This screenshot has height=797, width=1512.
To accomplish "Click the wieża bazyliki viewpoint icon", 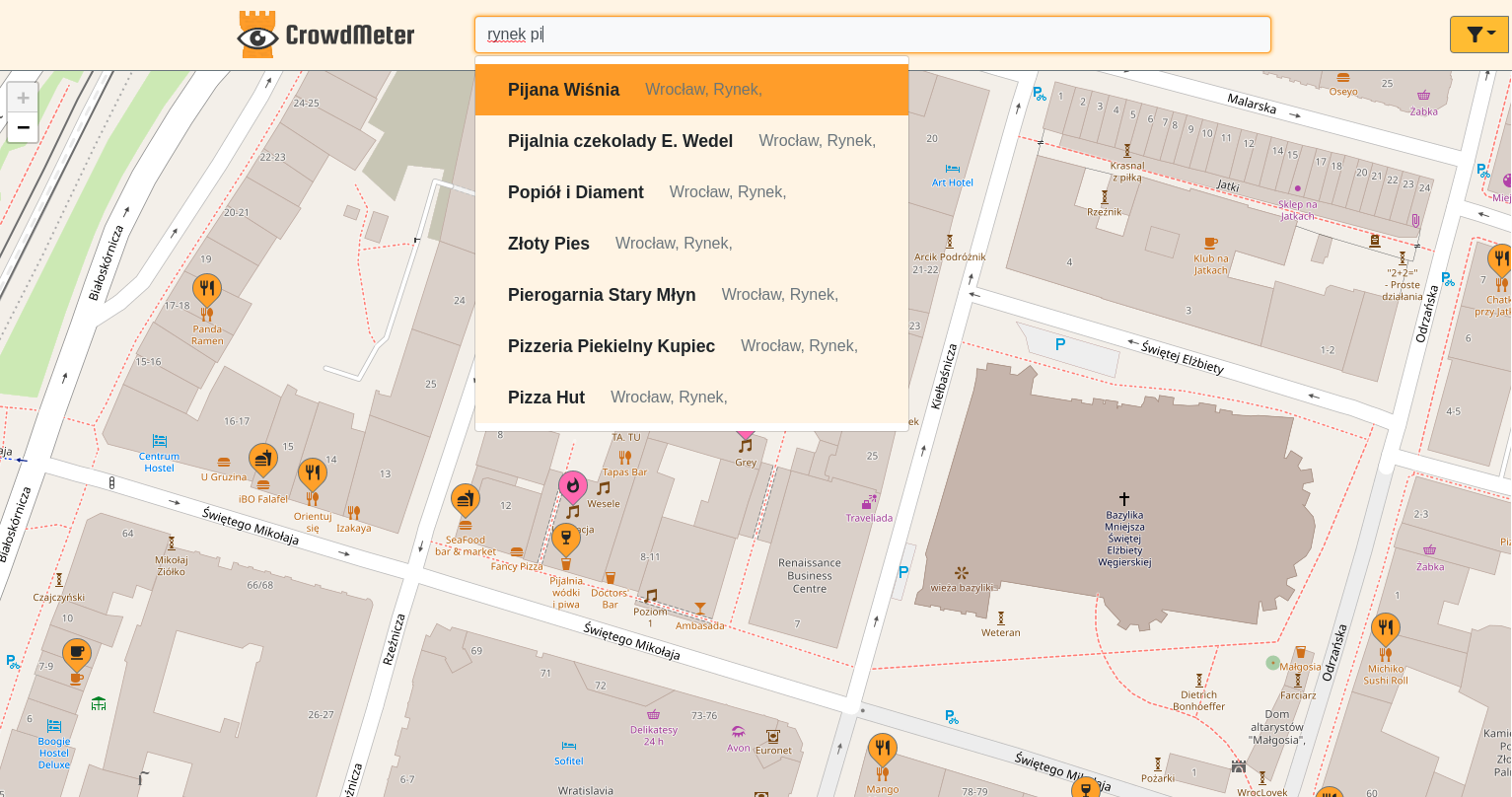I will (962, 572).
